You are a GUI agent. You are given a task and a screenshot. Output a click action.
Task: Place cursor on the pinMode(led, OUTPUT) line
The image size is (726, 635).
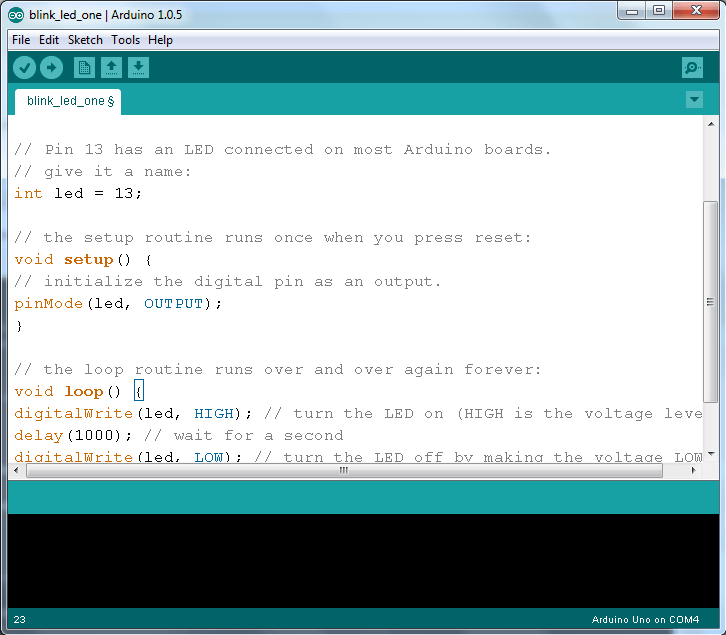118,304
